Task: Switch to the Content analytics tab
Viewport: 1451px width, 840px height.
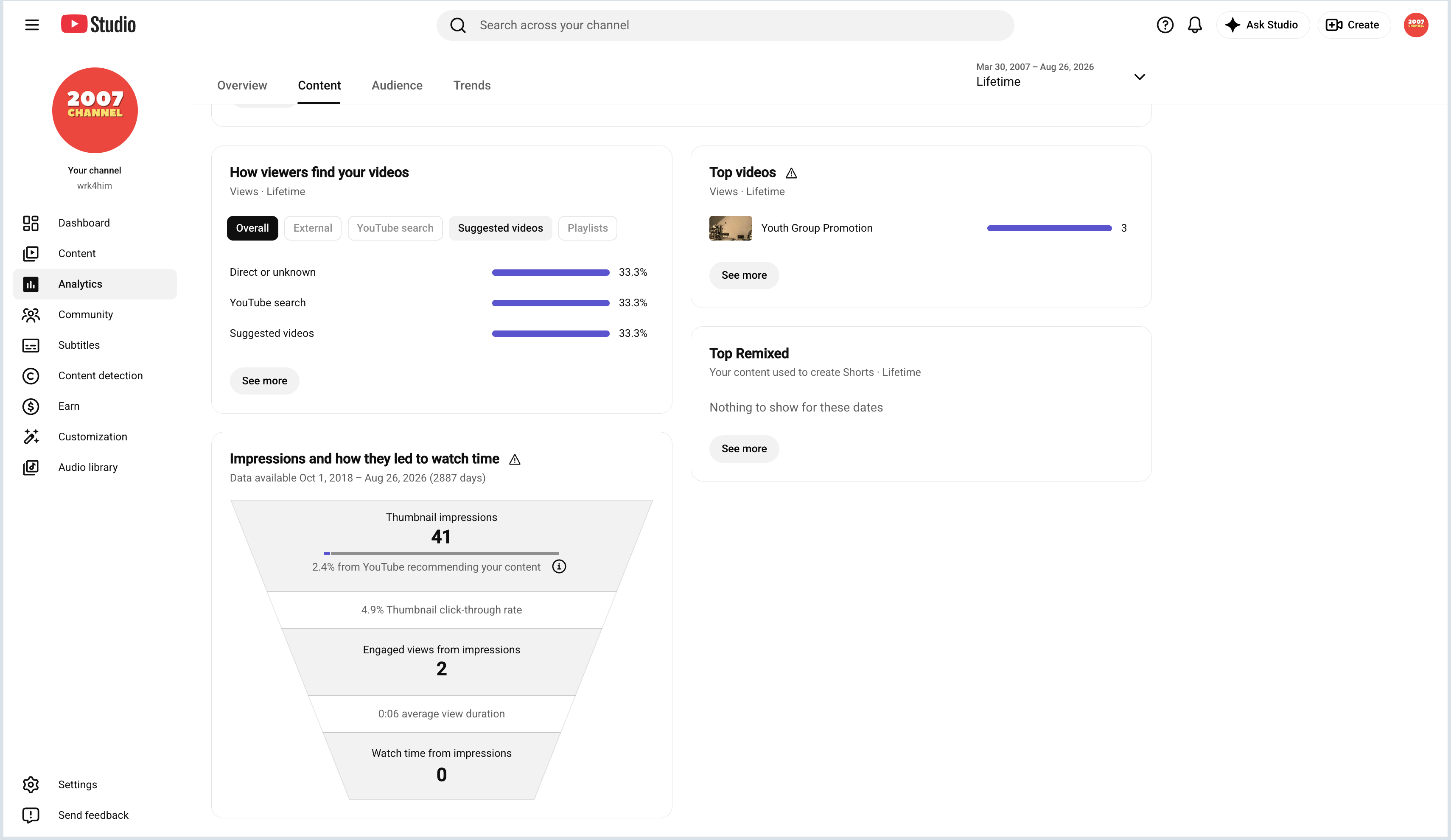Action: coord(319,85)
